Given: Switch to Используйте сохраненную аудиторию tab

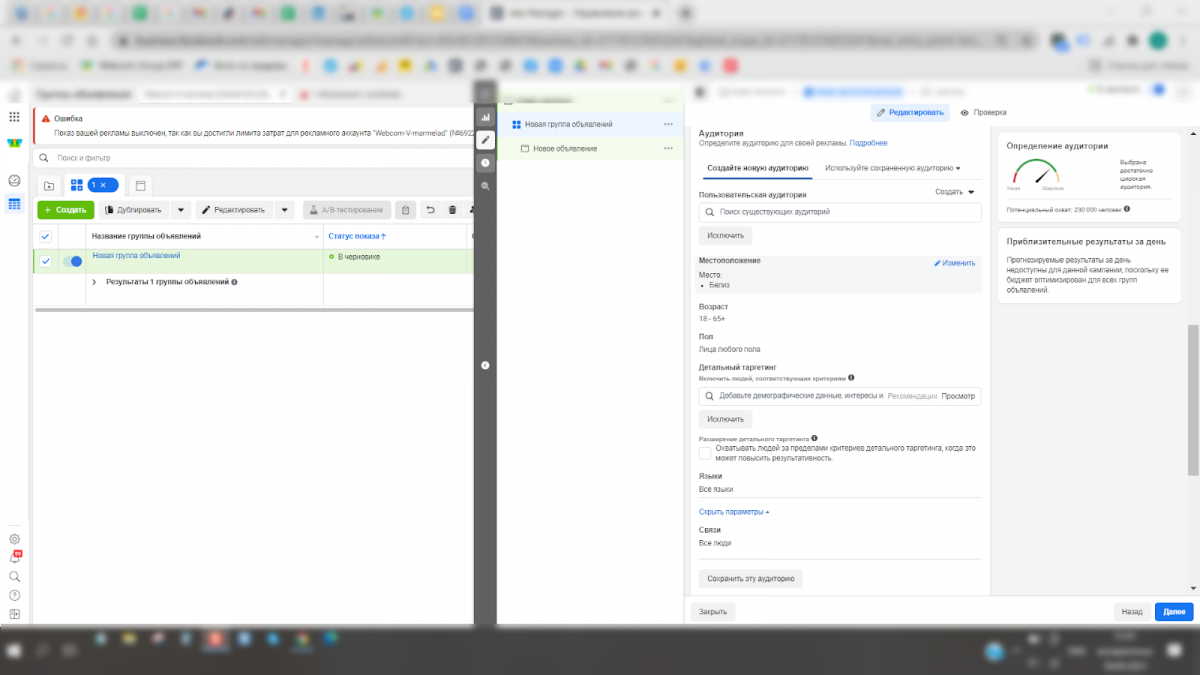Looking at the screenshot, I should [x=892, y=168].
